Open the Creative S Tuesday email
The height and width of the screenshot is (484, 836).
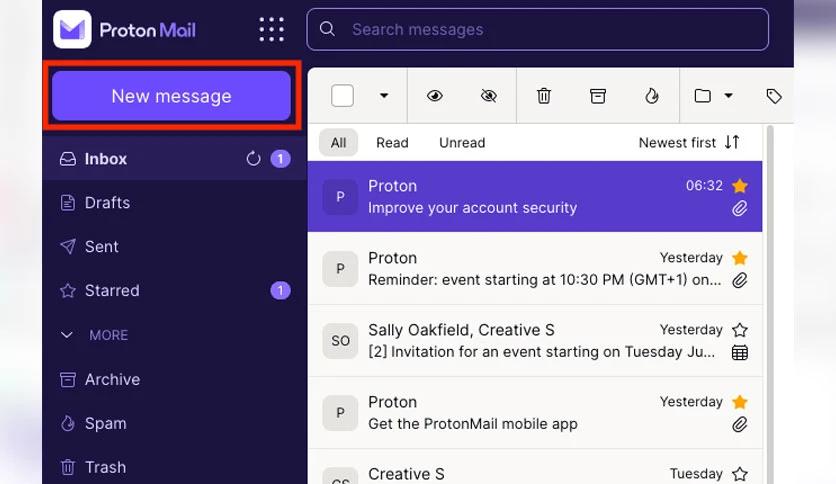click(535, 467)
